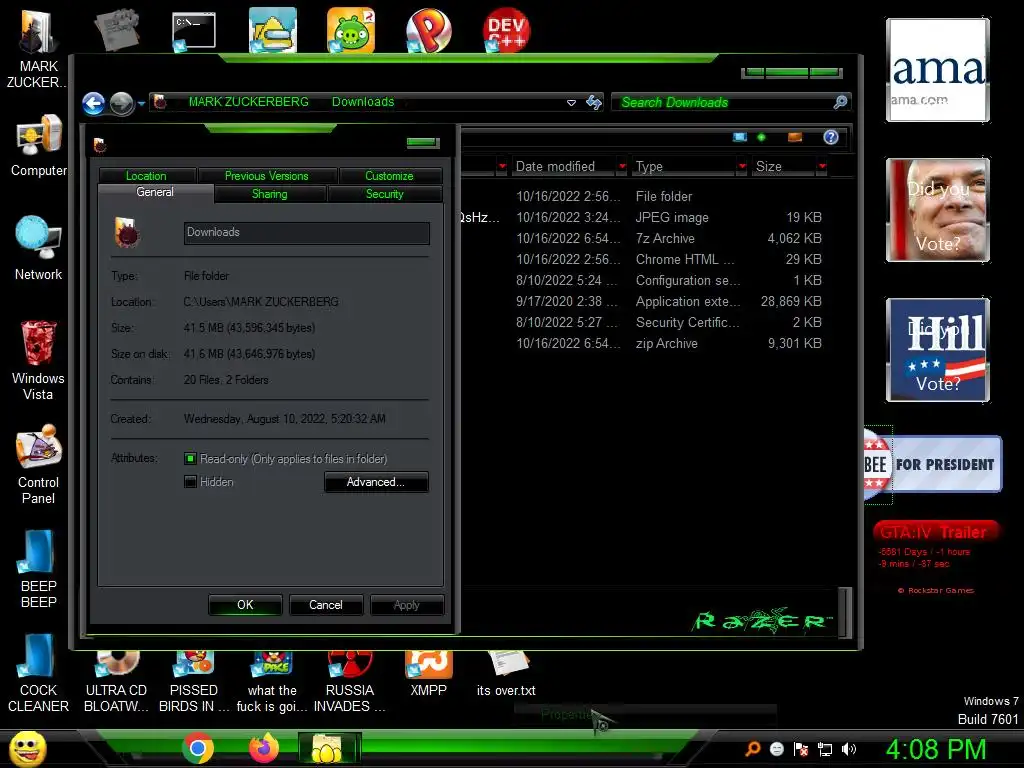1024x768 pixels.
Task: Select MARK ZUCKERBERG in the address path
Action: (x=249, y=102)
